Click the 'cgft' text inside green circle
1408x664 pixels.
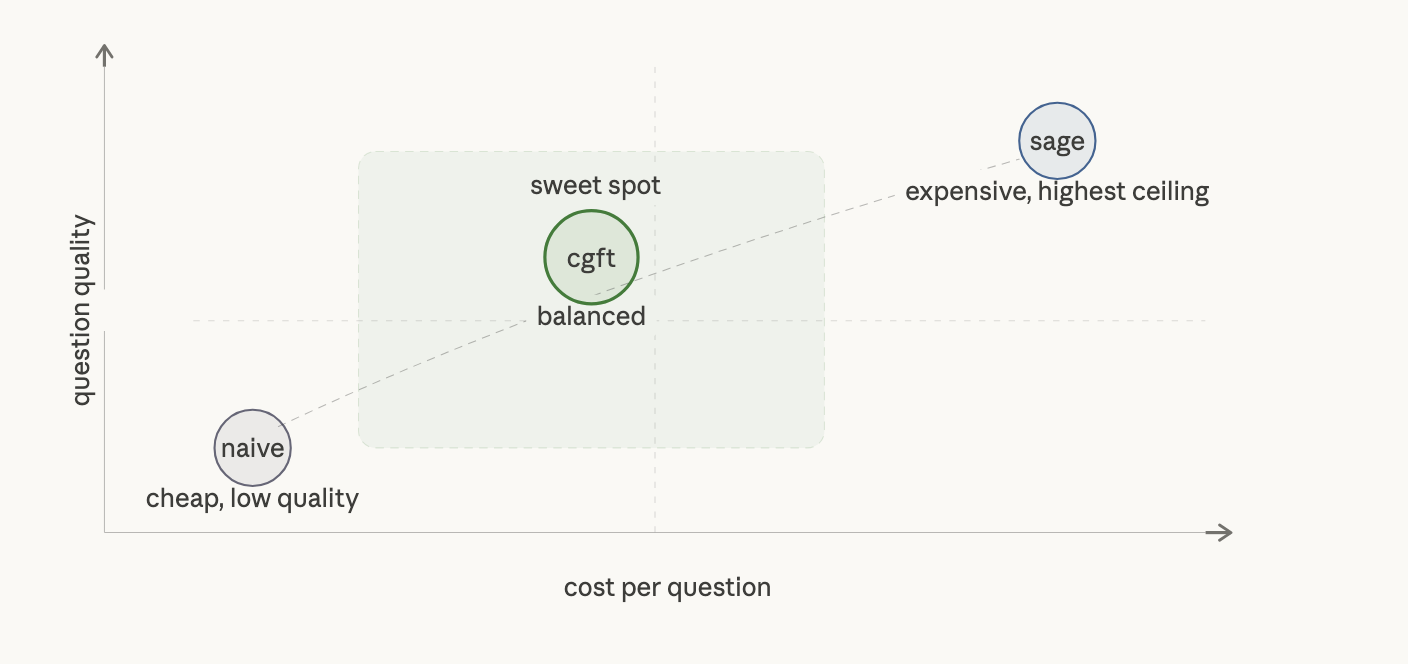pyautogui.click(x=591, y=259)
